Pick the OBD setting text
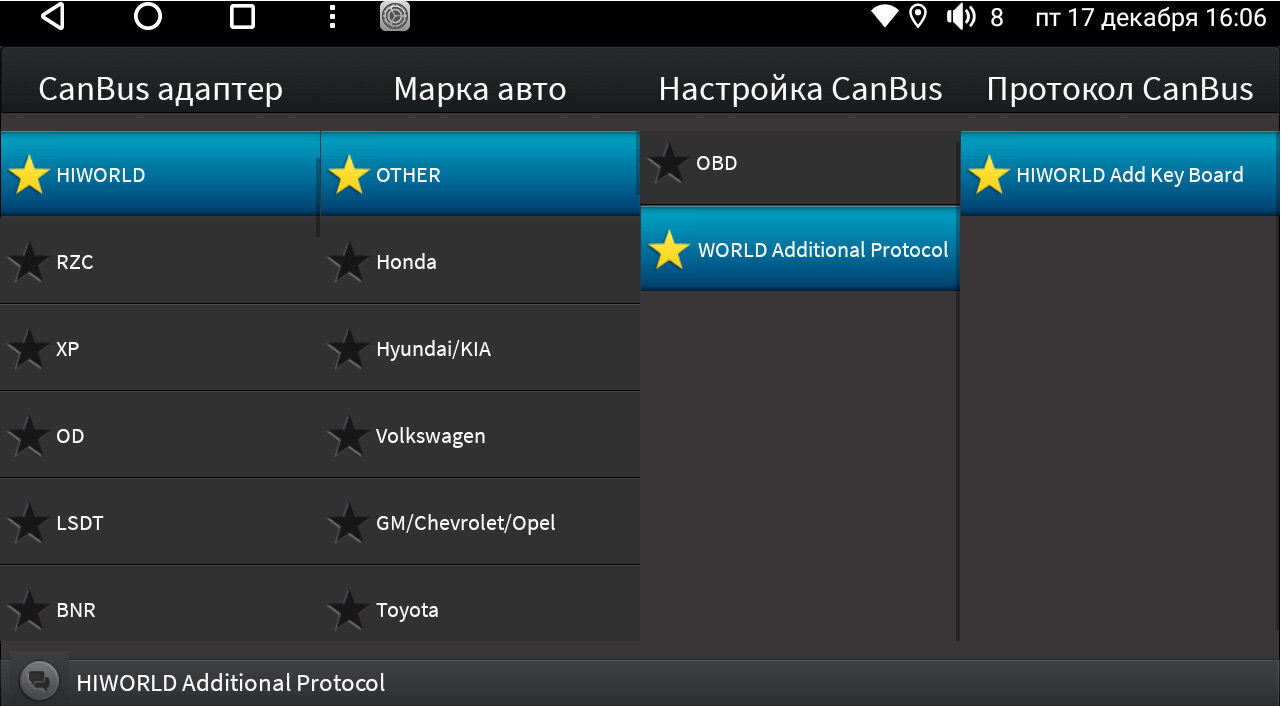 [x=717, y=163]
